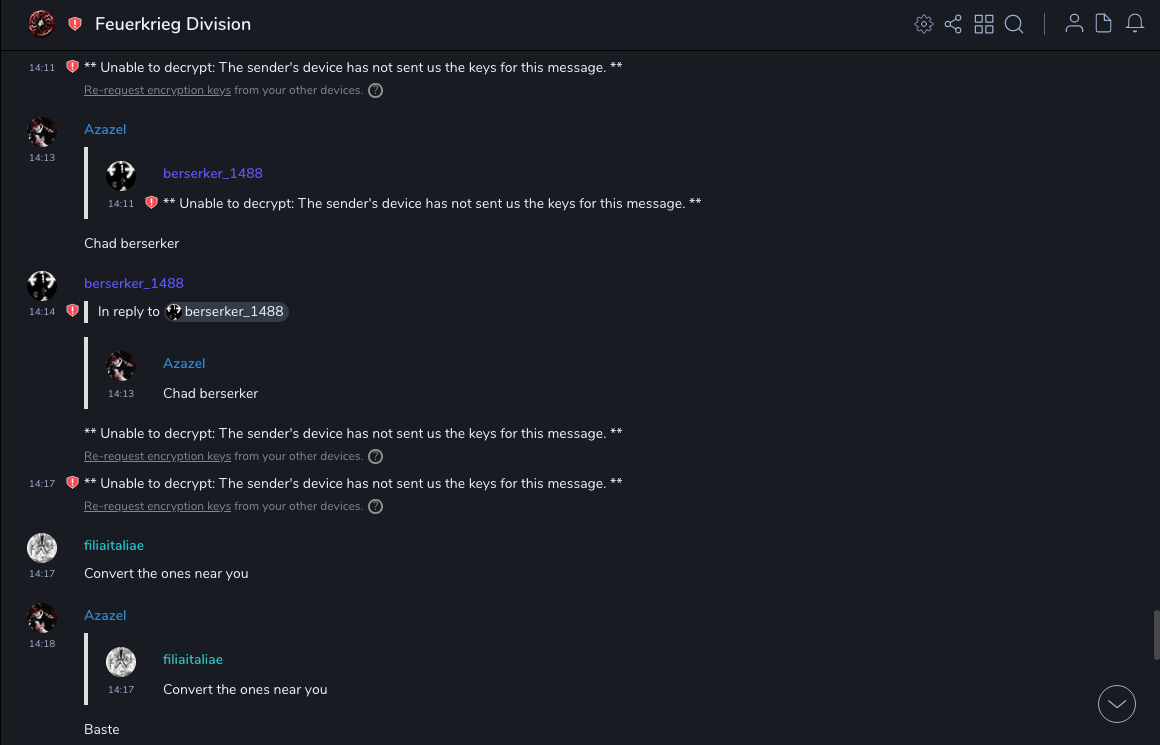The image size is (1160, 745).
Task: Click help question mark under the 14:17 message
Action: 375,506
